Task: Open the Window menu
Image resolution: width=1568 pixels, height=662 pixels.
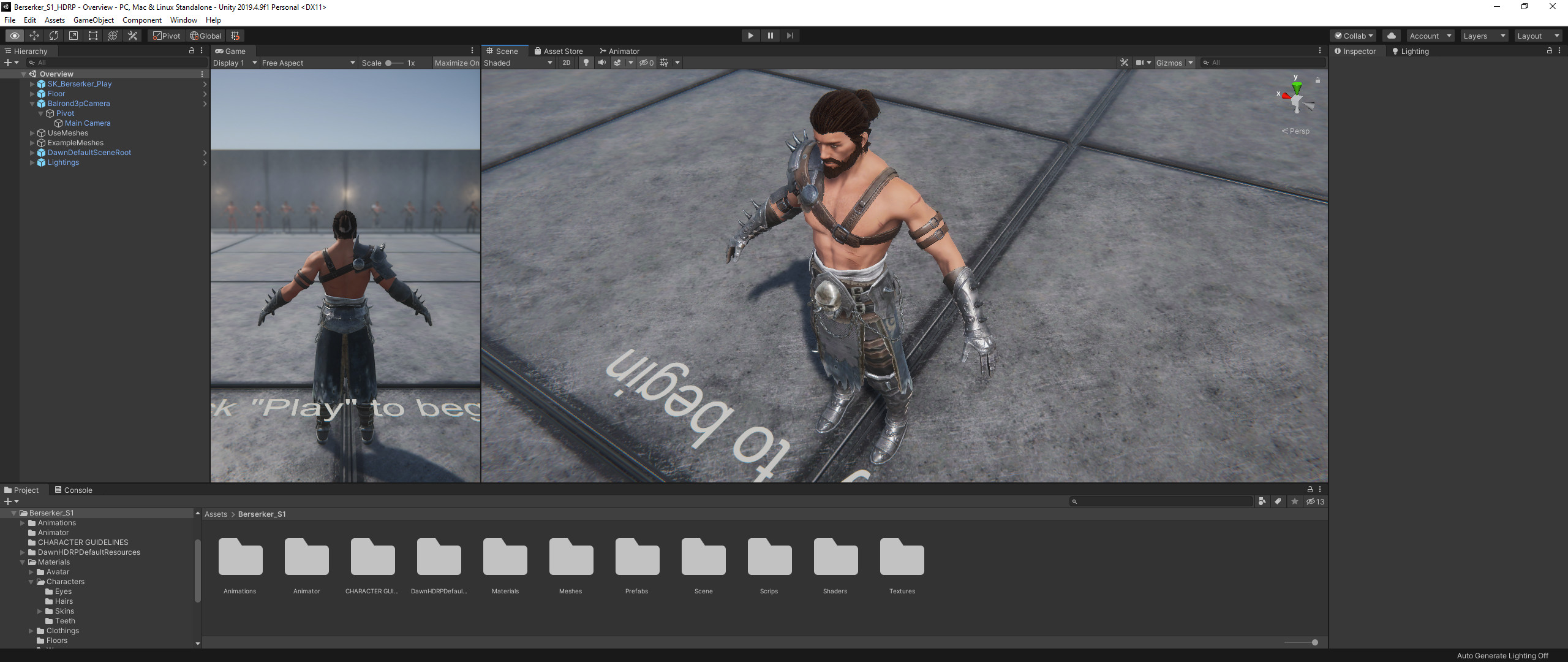Action: pyautogui.click(x=183, y=20)
